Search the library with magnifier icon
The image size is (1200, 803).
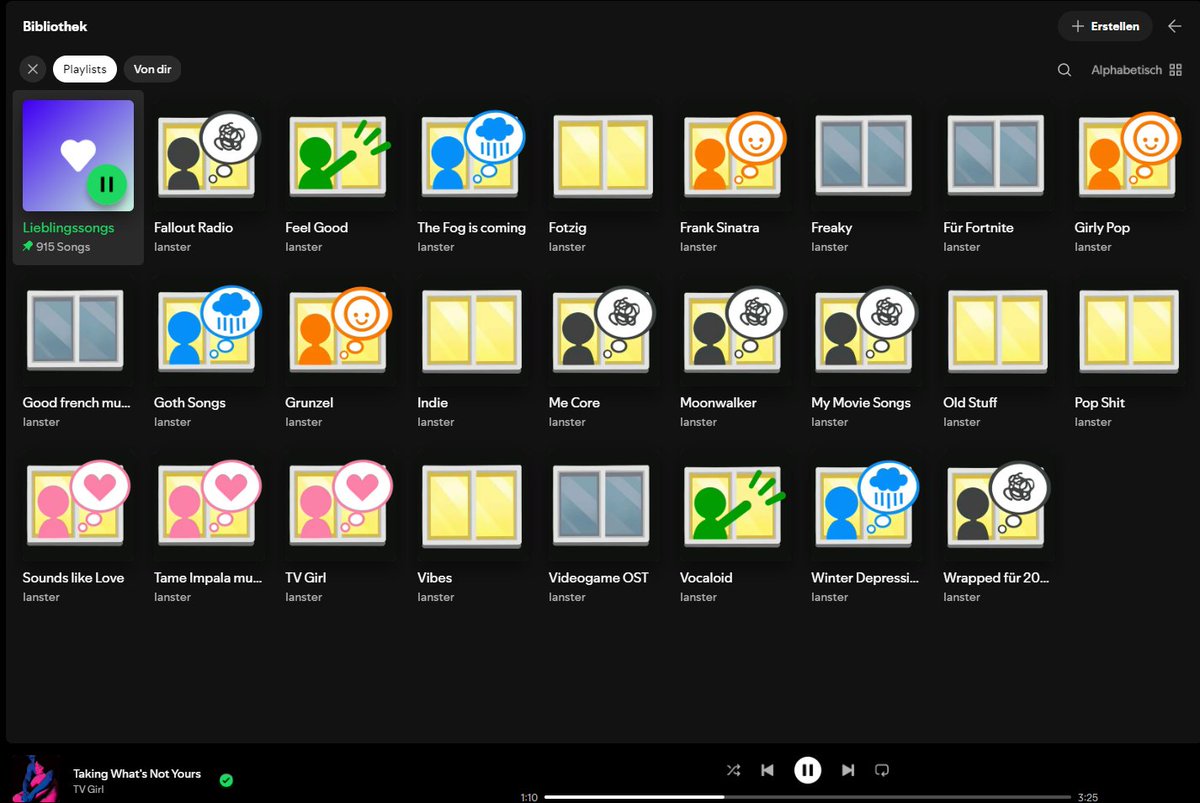1065,70
